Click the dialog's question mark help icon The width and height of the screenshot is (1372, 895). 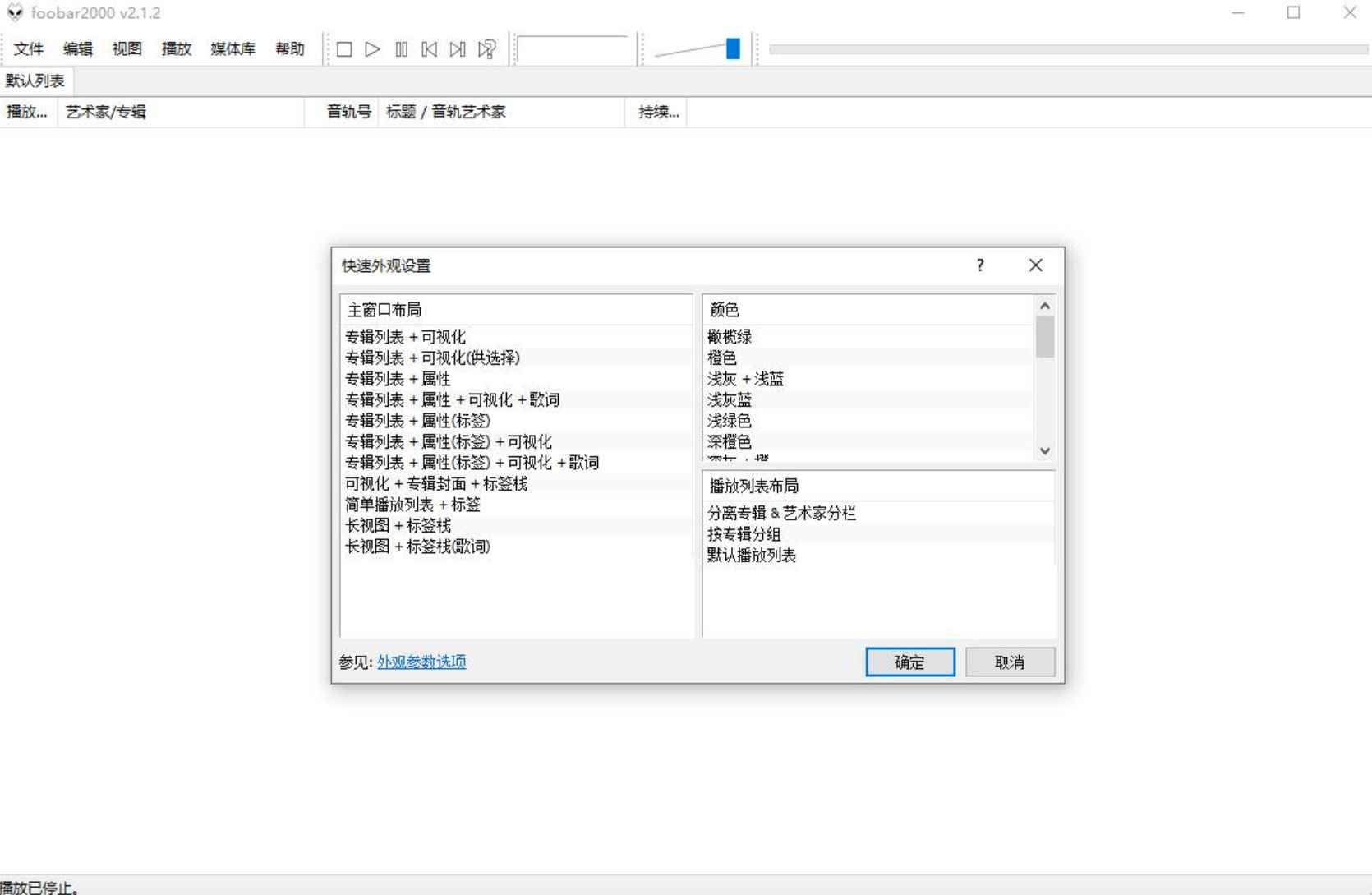click(979, 265)
